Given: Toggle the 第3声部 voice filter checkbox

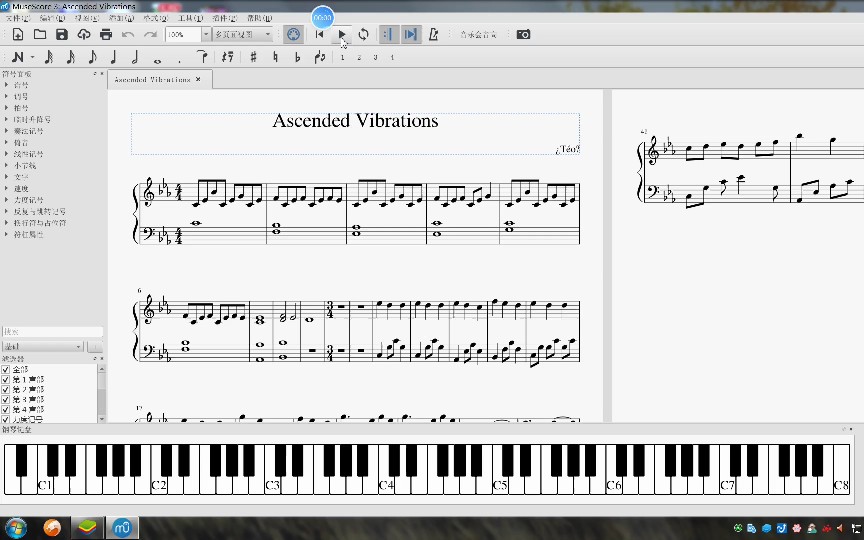Looking at the screenshot, I should [x=6, y=399].
